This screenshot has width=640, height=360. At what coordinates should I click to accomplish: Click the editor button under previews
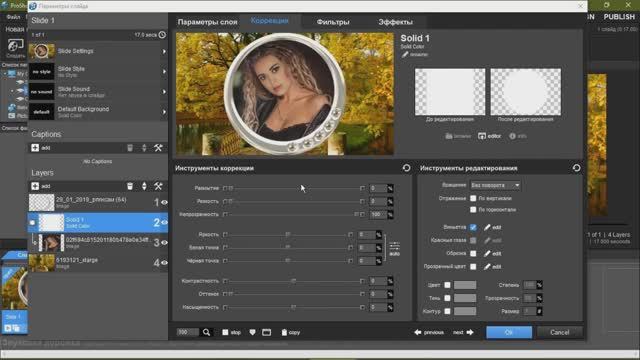489,136
